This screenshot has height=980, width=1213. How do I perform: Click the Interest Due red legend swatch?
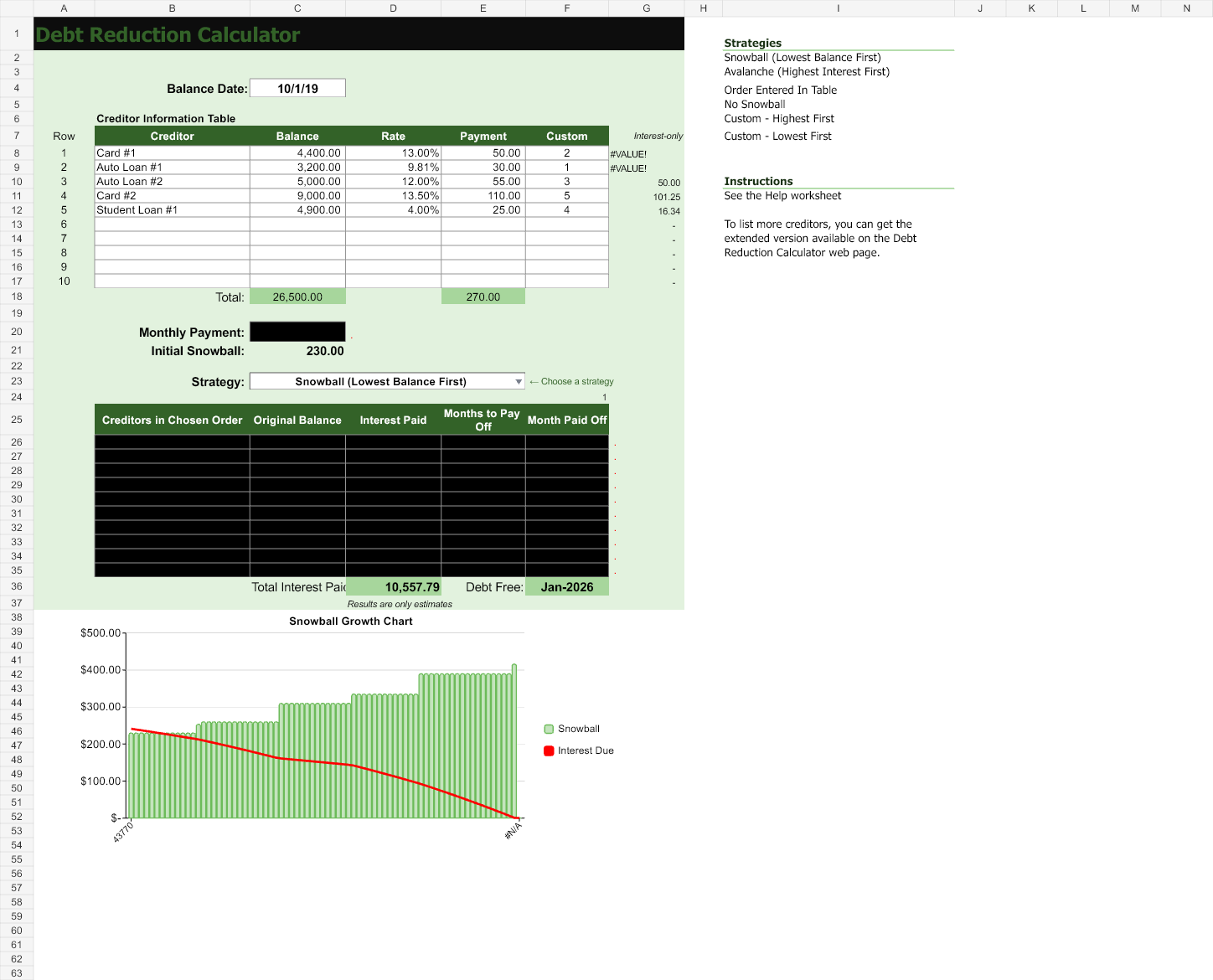(x=549, y=750)
